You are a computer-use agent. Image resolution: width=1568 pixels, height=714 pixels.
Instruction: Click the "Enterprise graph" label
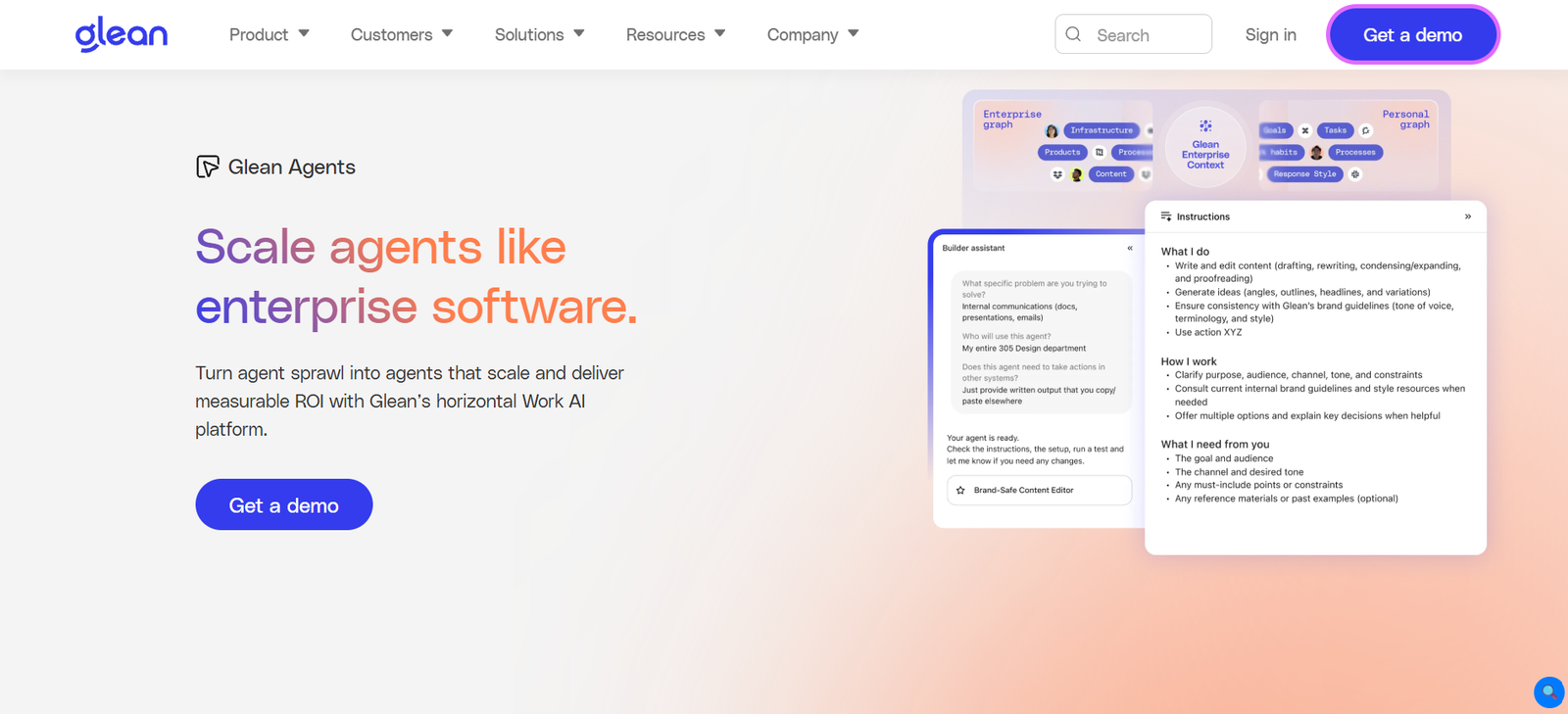coord(1012,119)
